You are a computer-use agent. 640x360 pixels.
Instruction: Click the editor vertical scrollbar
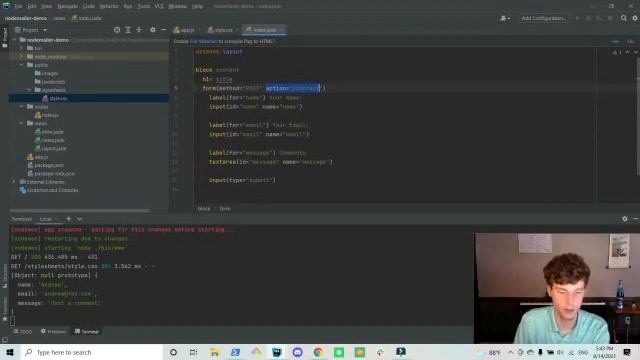click(x=638, y=116)
